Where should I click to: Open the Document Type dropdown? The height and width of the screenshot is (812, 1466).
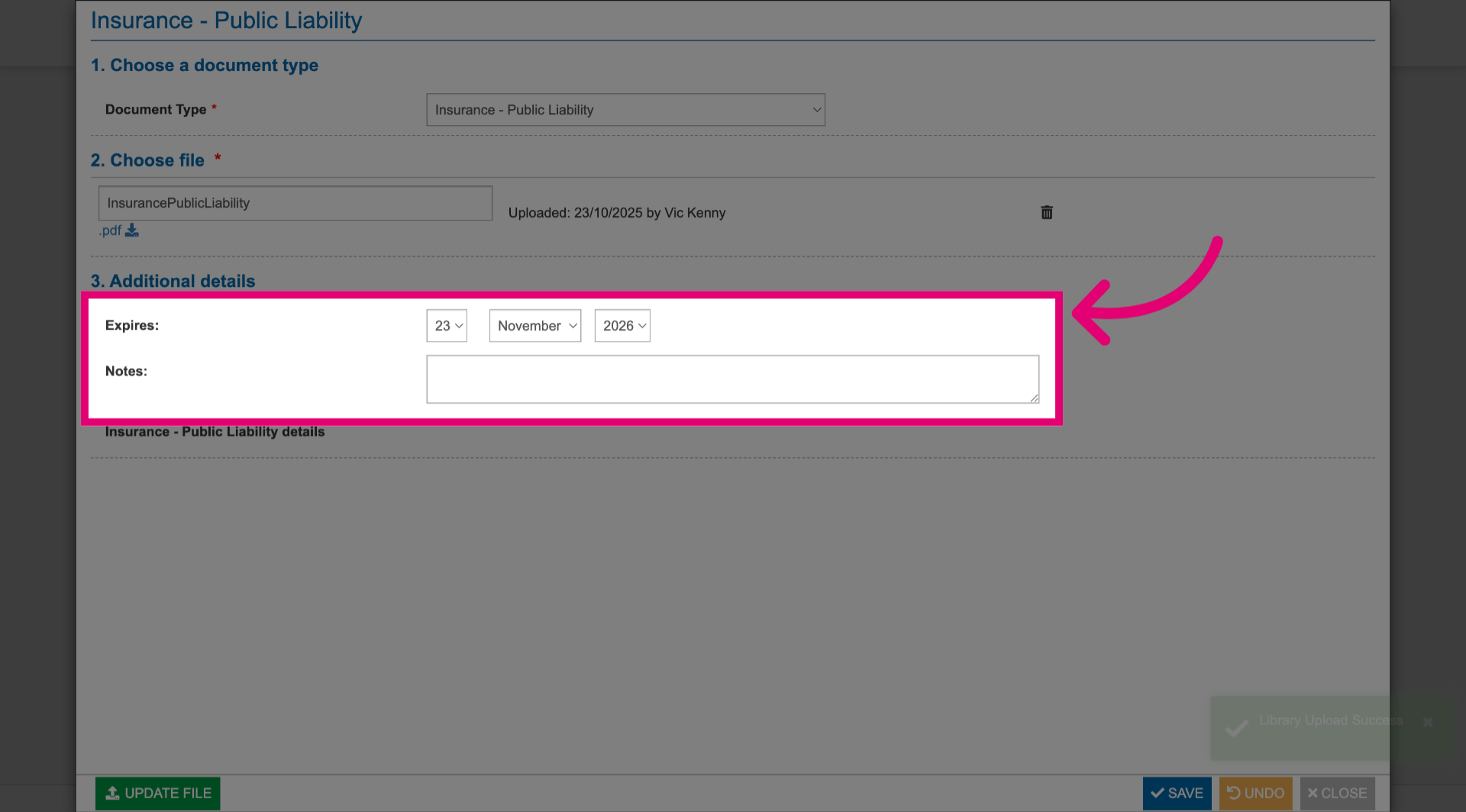(625, 110)
